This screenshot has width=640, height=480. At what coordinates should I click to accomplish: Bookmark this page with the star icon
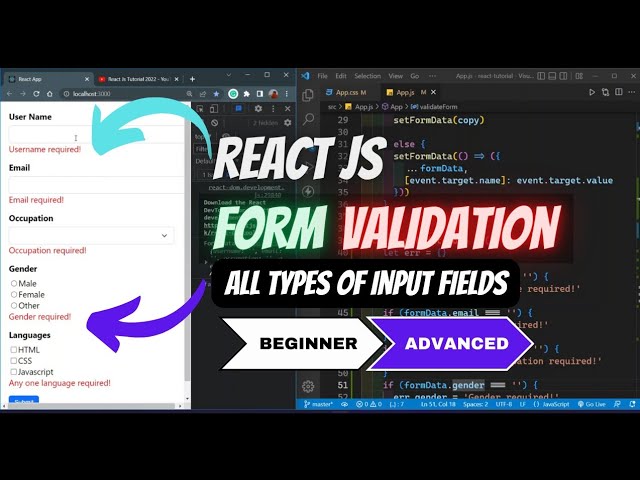tap(216, 94)
